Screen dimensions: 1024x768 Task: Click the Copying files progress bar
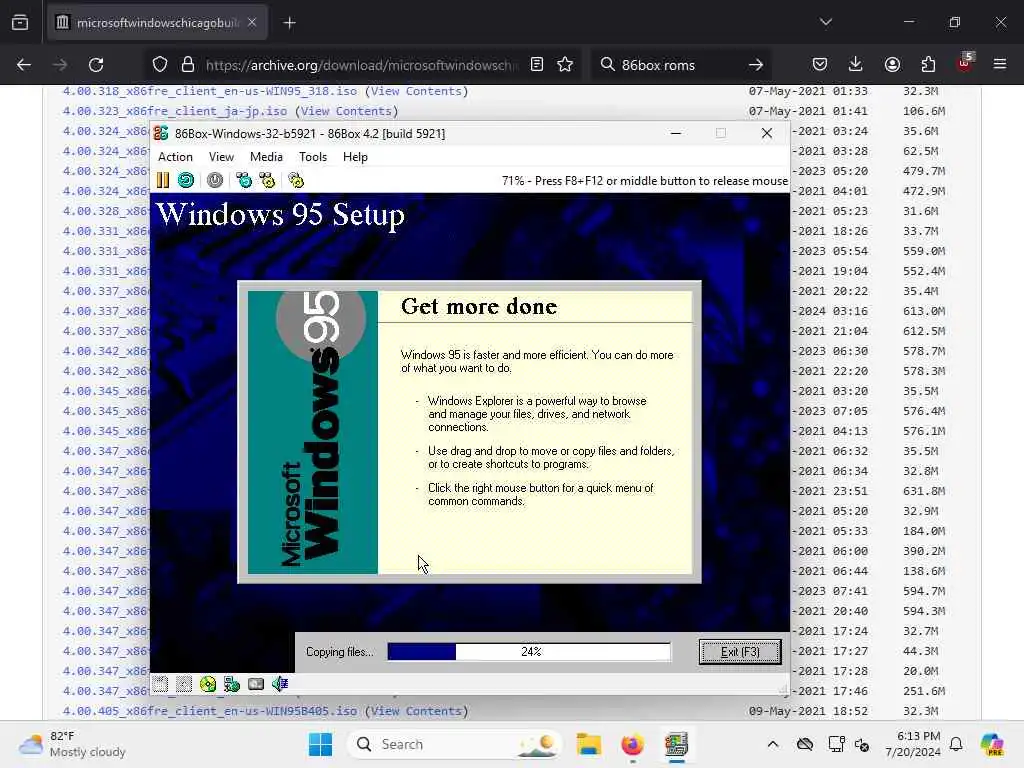[529, 652]
